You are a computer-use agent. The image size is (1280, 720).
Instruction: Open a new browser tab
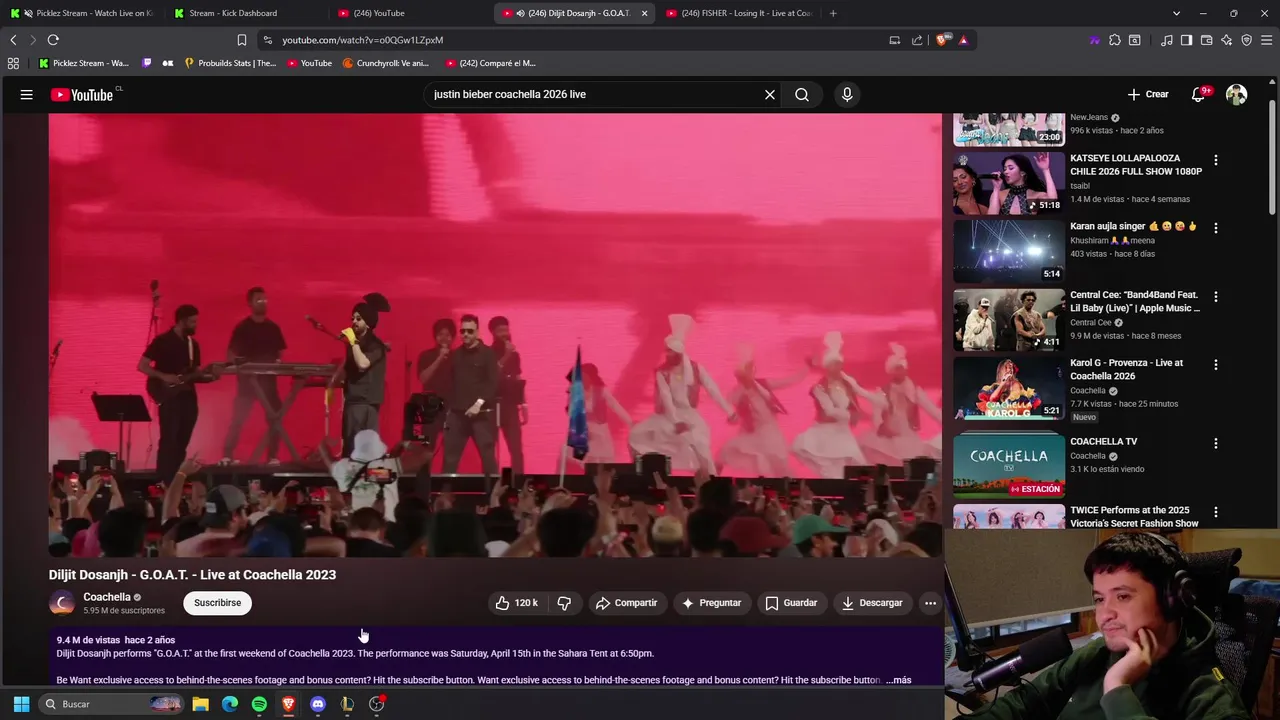point(833,13)
